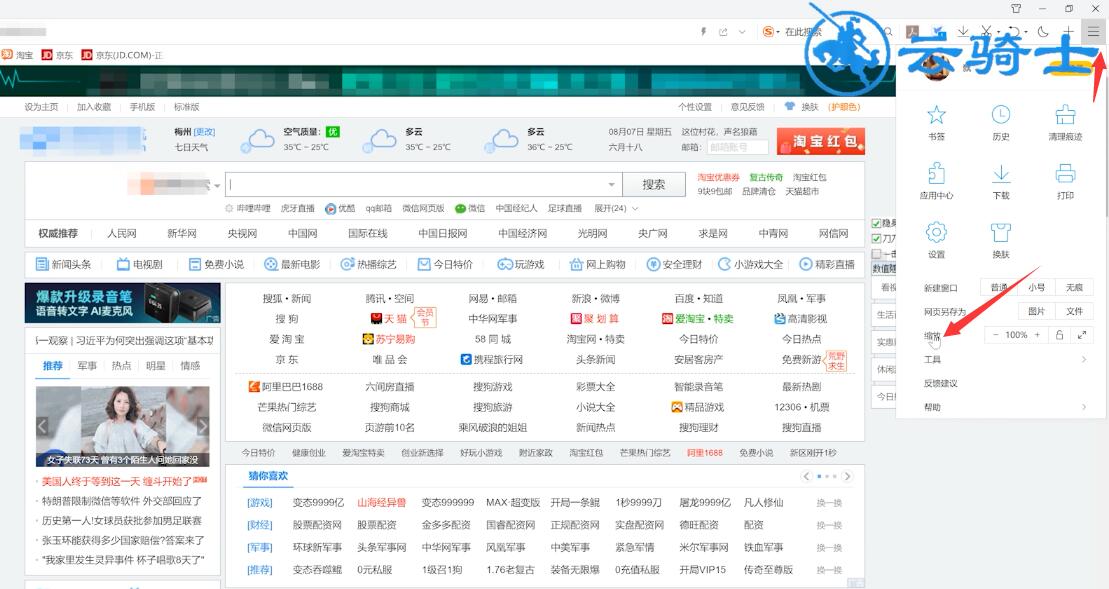Click the lightning speed-mode icon in address bar
This screenshot has height=589, width=1109.
pos(703,32)
